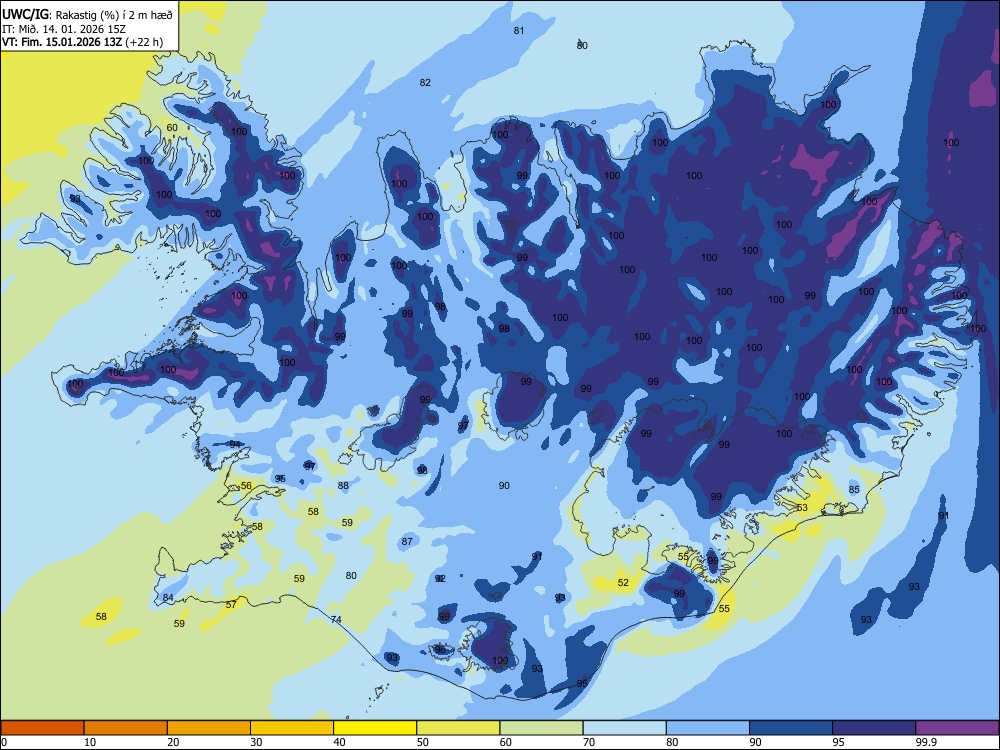Click the purple above-99.9 legend swatch
The image size is (1000, 750).
(x=957, y=728)
